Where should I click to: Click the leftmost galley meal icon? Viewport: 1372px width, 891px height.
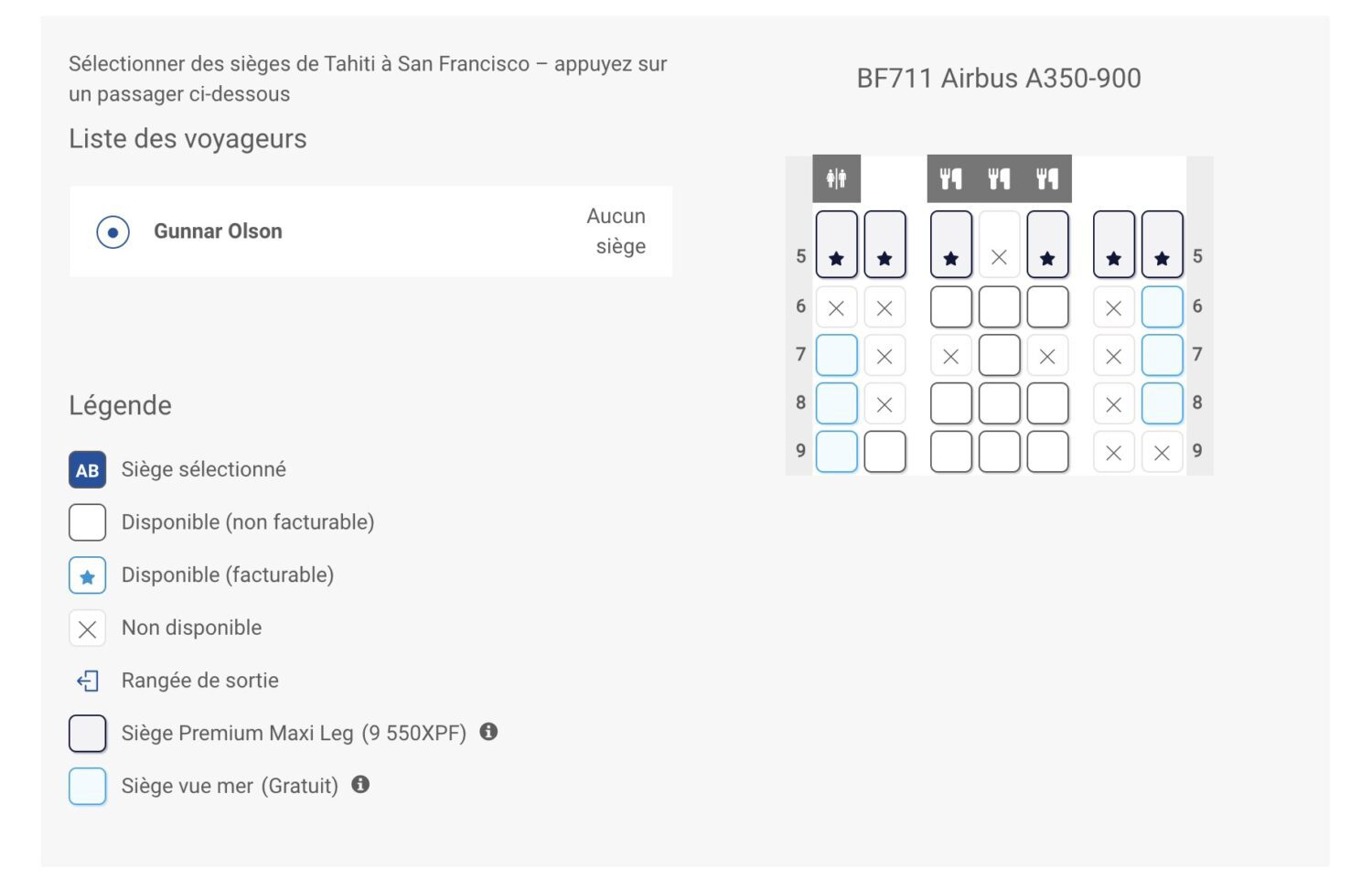[x=951, y=177]
